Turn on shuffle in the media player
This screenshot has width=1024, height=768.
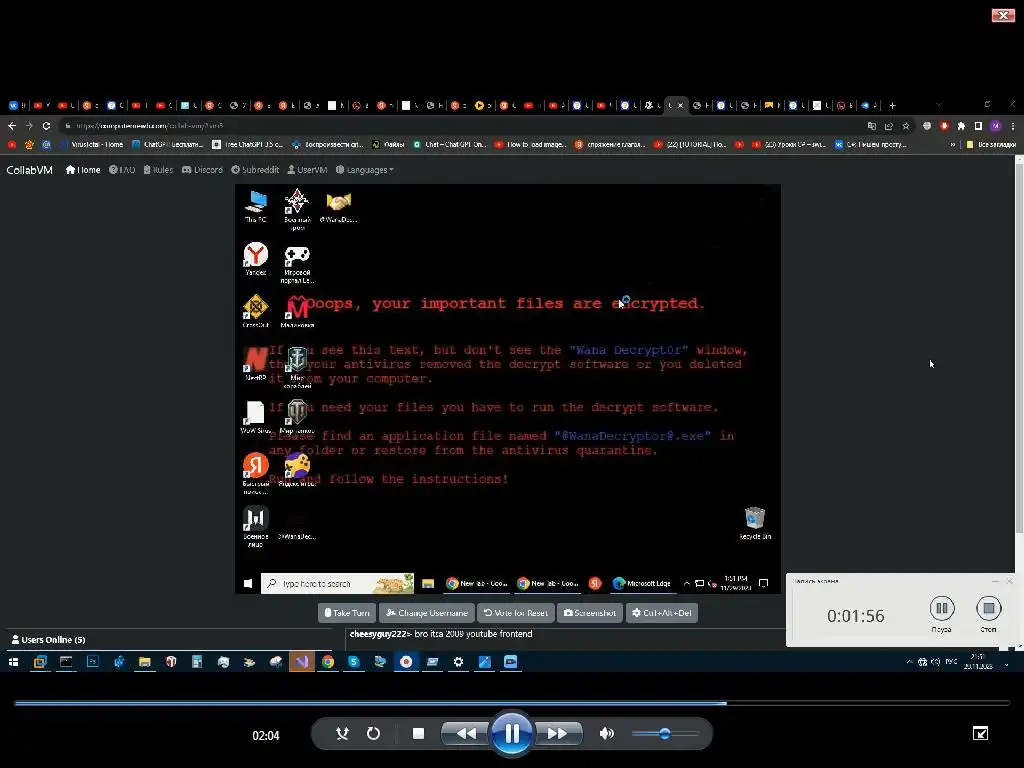pyautogui.click(x=342, y=733)
